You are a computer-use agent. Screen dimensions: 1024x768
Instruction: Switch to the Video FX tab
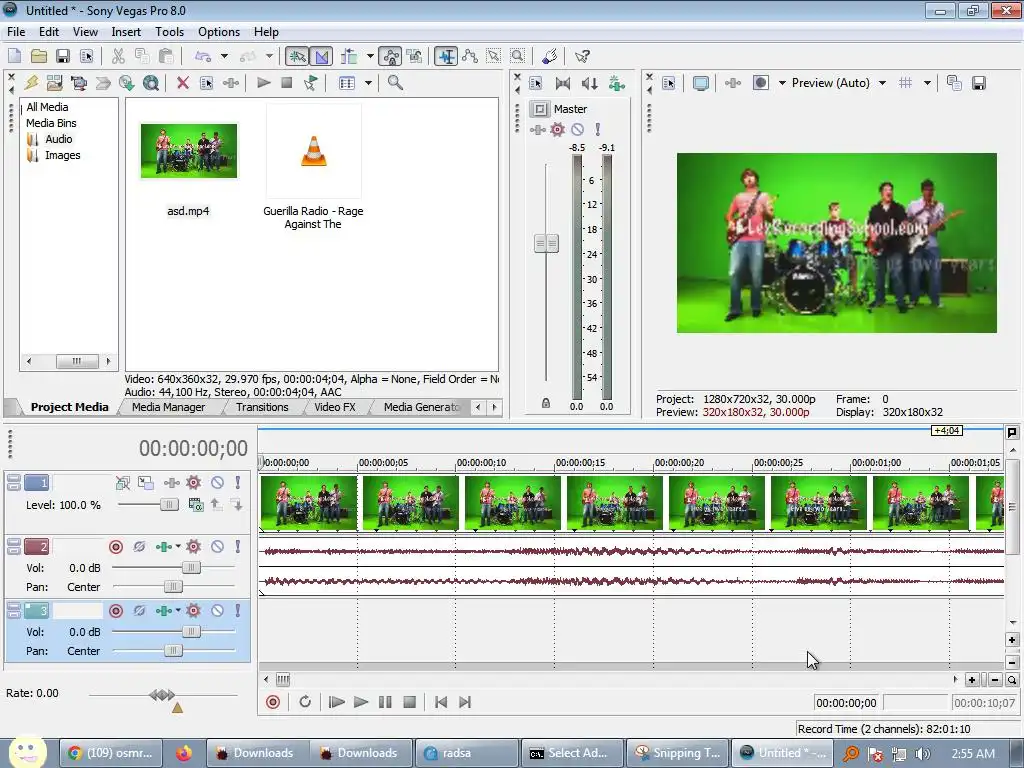(334, 407)
